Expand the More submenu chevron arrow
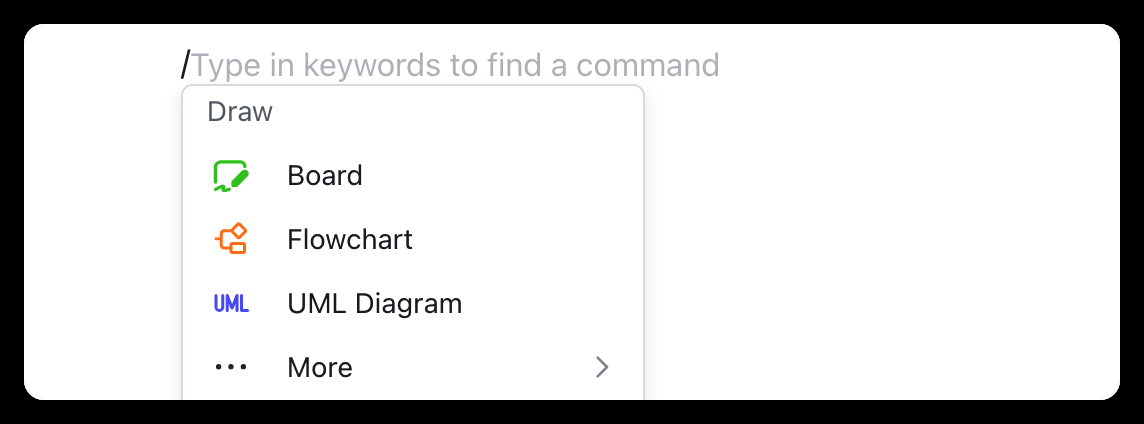The height and width of the screenshot is (424, 1144). point(602,367)
